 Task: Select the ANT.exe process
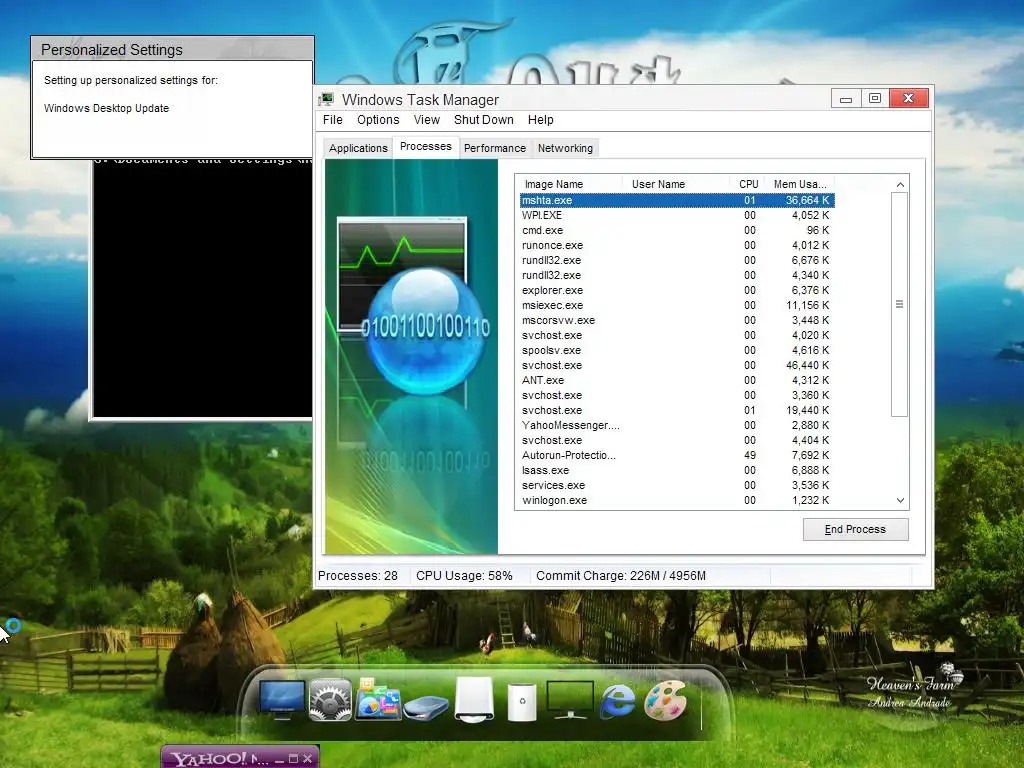(x=677, y=381)
